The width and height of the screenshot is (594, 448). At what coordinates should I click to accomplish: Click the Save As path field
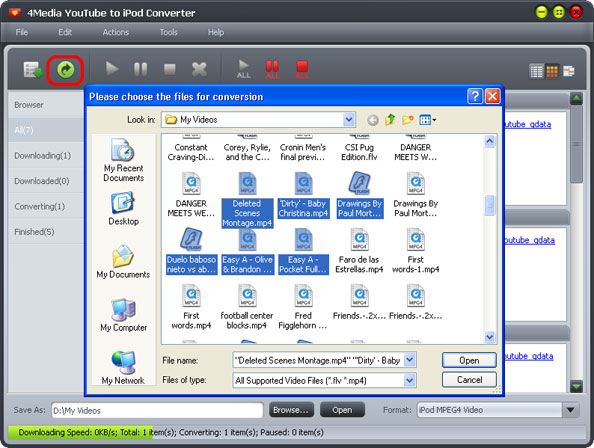pos(157,411)
